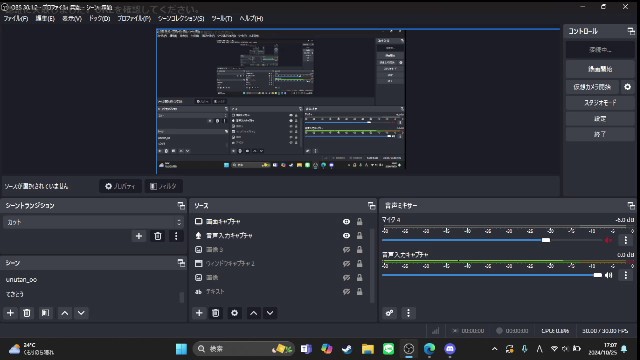Show the ウィンドウキャプチャ 2 source
Viewport: 640px width, 360px height.
tap(346, 264)
